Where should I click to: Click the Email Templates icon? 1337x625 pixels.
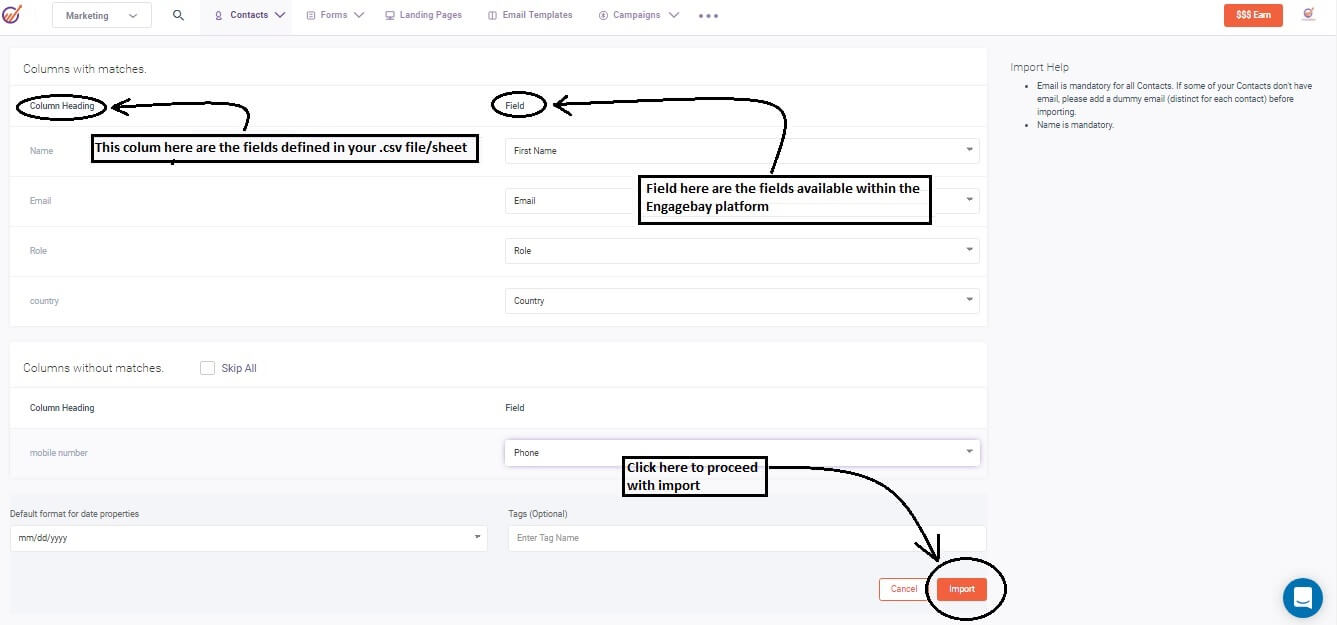(x=490, y=14)
